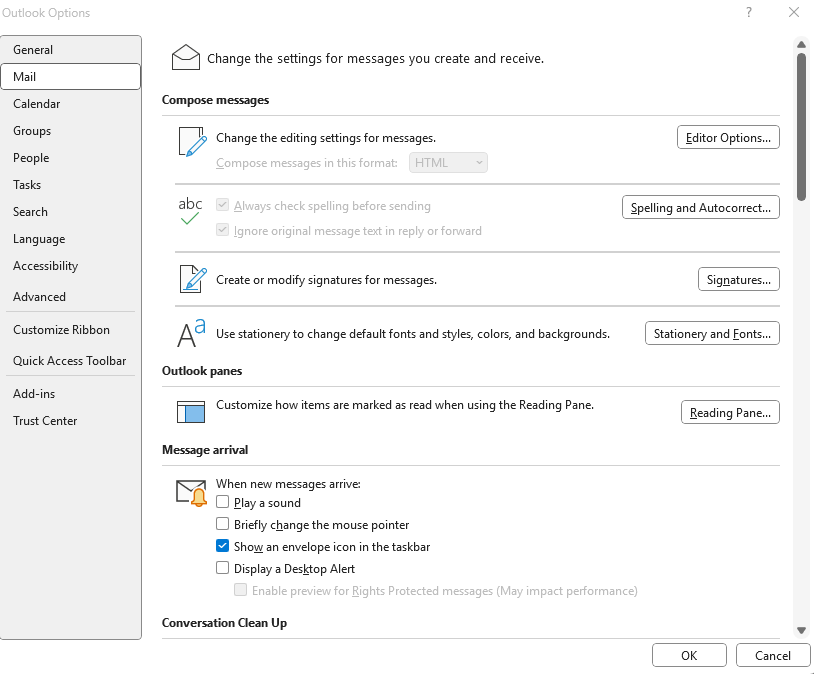The width and height of the screenshot is (814, 674).
Task: Click the Cancel button
Action: [x=772, y=655]
